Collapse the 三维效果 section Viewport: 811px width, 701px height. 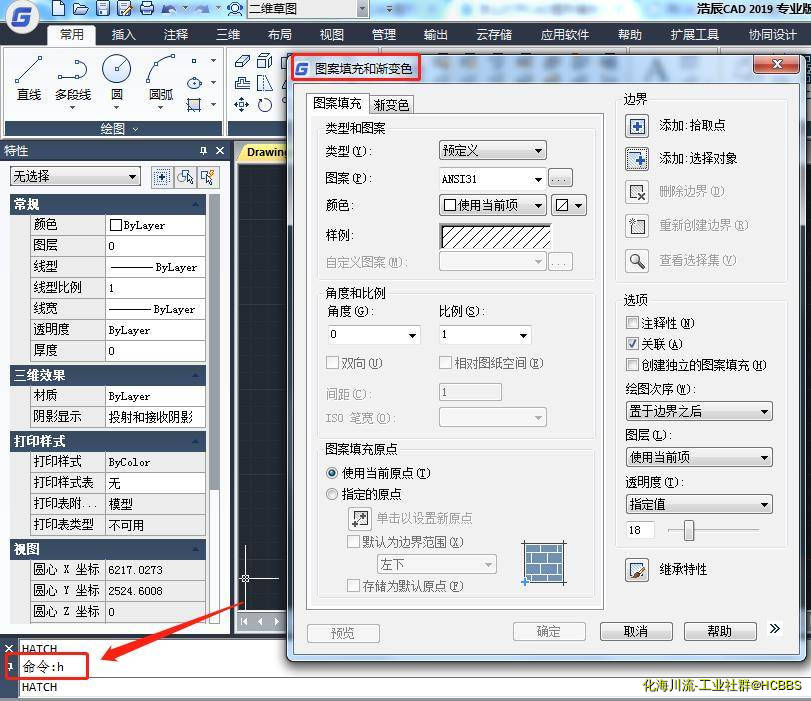(x=196, y=375)
